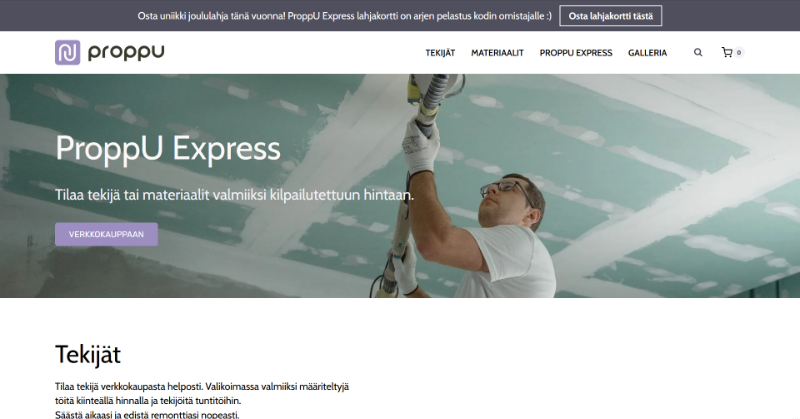Click the Verkkokauppaan button
800x419 pixels.
(x=107, y=234)
